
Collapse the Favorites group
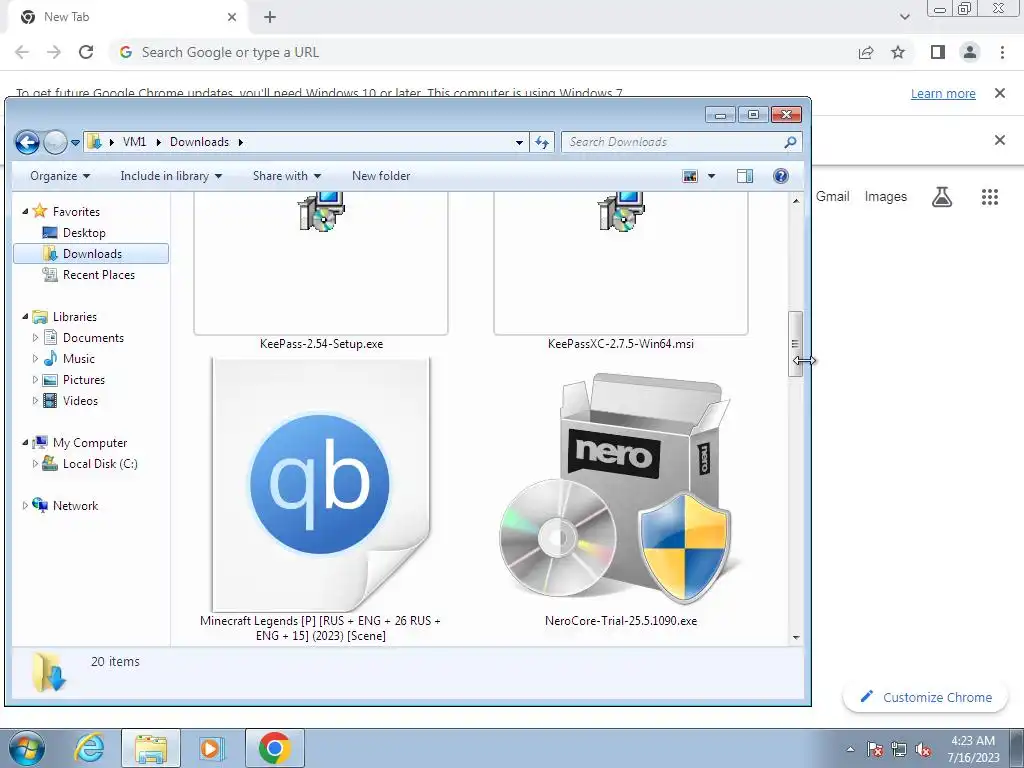(x=25, y=212)
